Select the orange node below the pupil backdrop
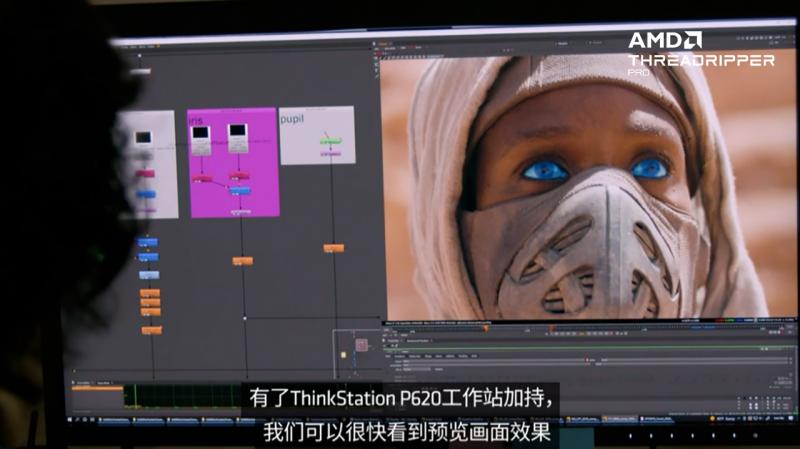 [x=334, y=248]
